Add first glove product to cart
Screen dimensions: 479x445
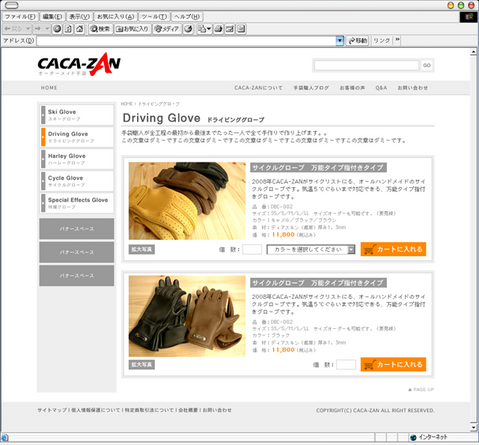(x=393, y=249)
